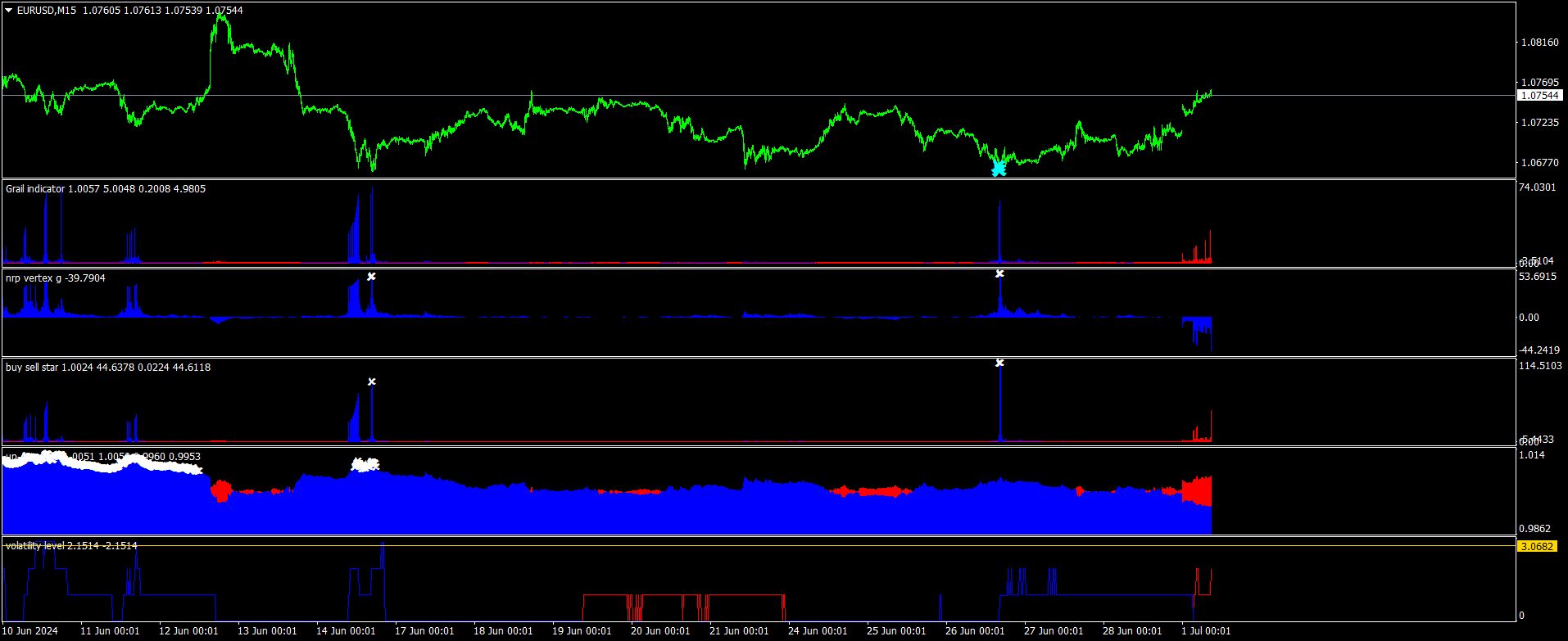Click the 20 Jun 00:01 time label

coord(660,631)
